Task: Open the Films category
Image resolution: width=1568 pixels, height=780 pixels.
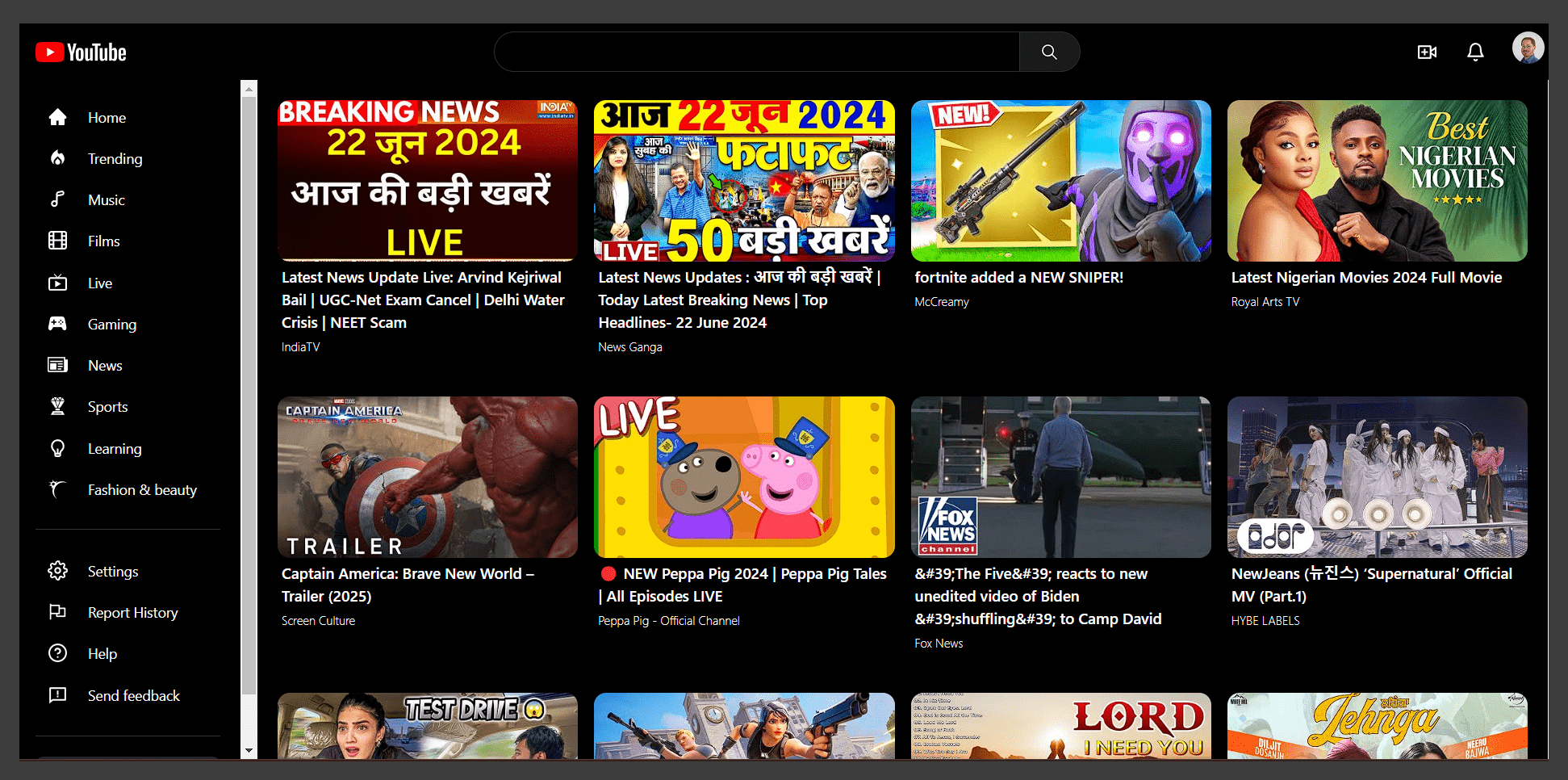Action: point(103,241)
